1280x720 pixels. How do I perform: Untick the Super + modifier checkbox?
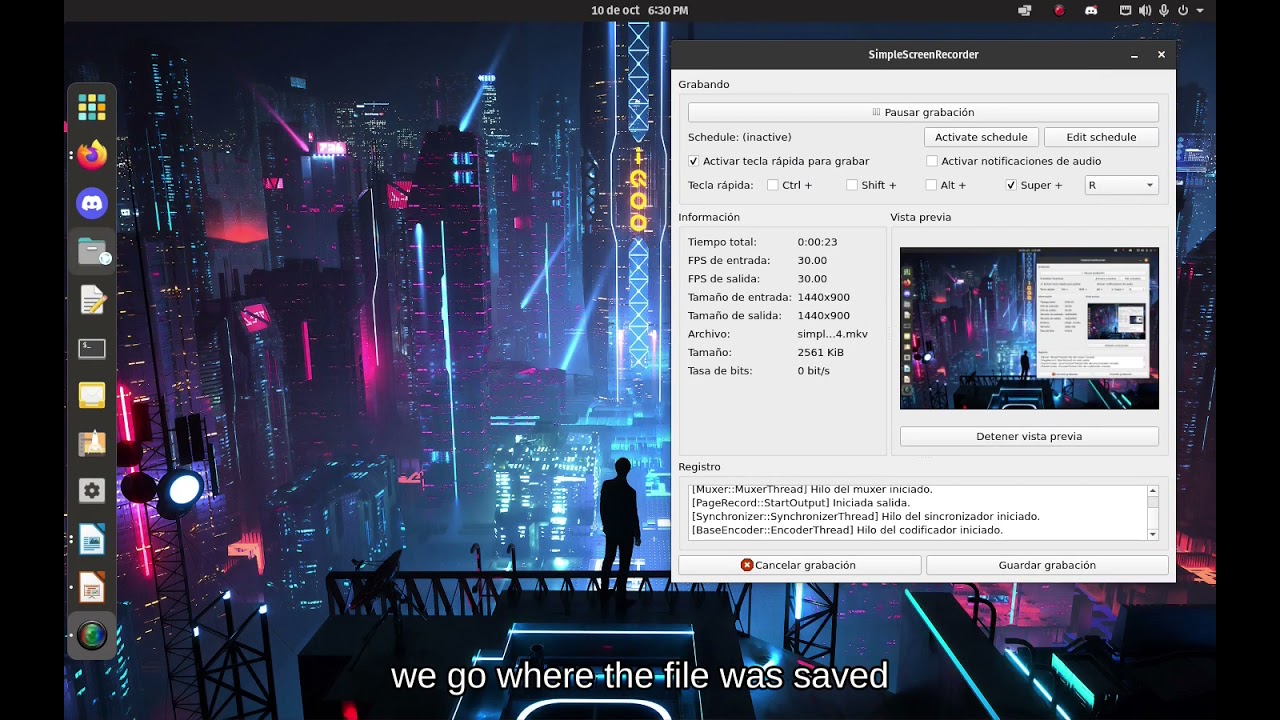click(x=1011, y=185)
